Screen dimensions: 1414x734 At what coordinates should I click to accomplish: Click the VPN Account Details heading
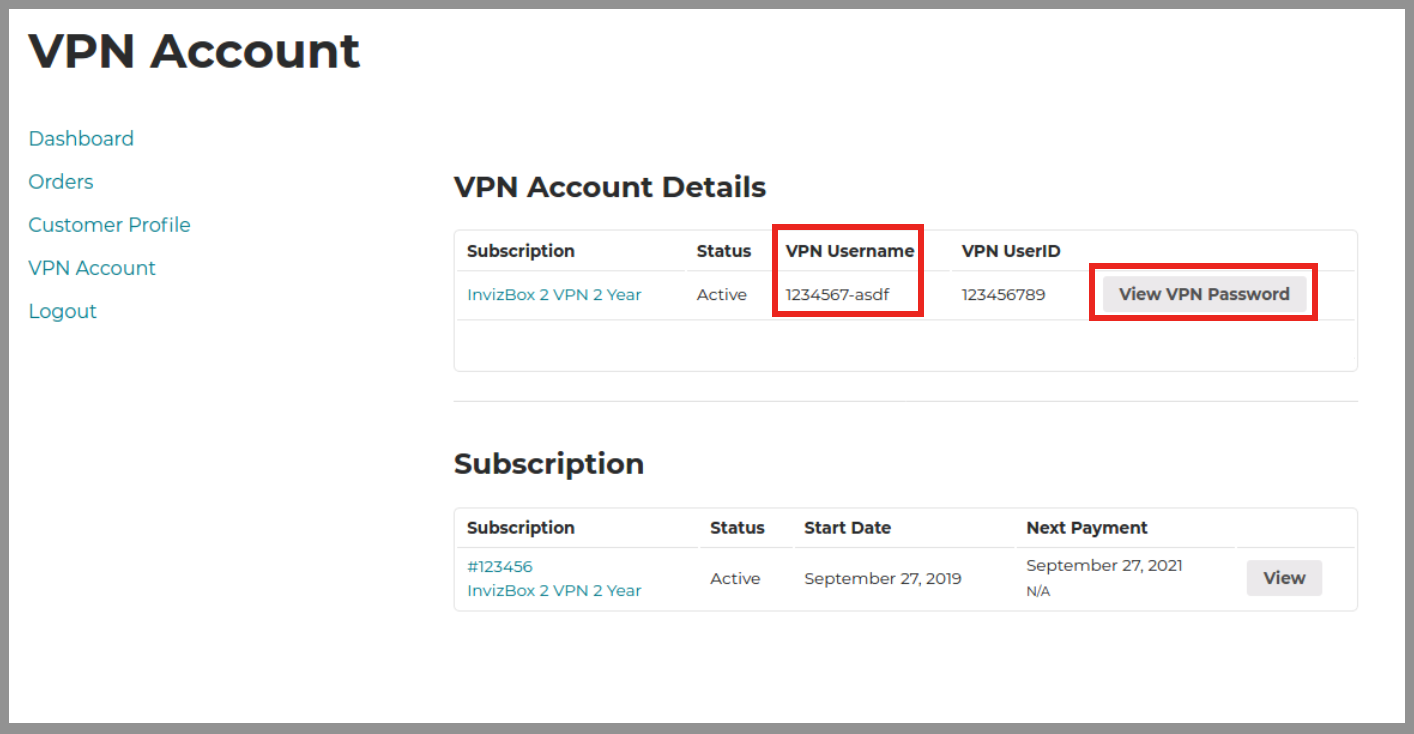pyautogui.click(x=610, y=187)
